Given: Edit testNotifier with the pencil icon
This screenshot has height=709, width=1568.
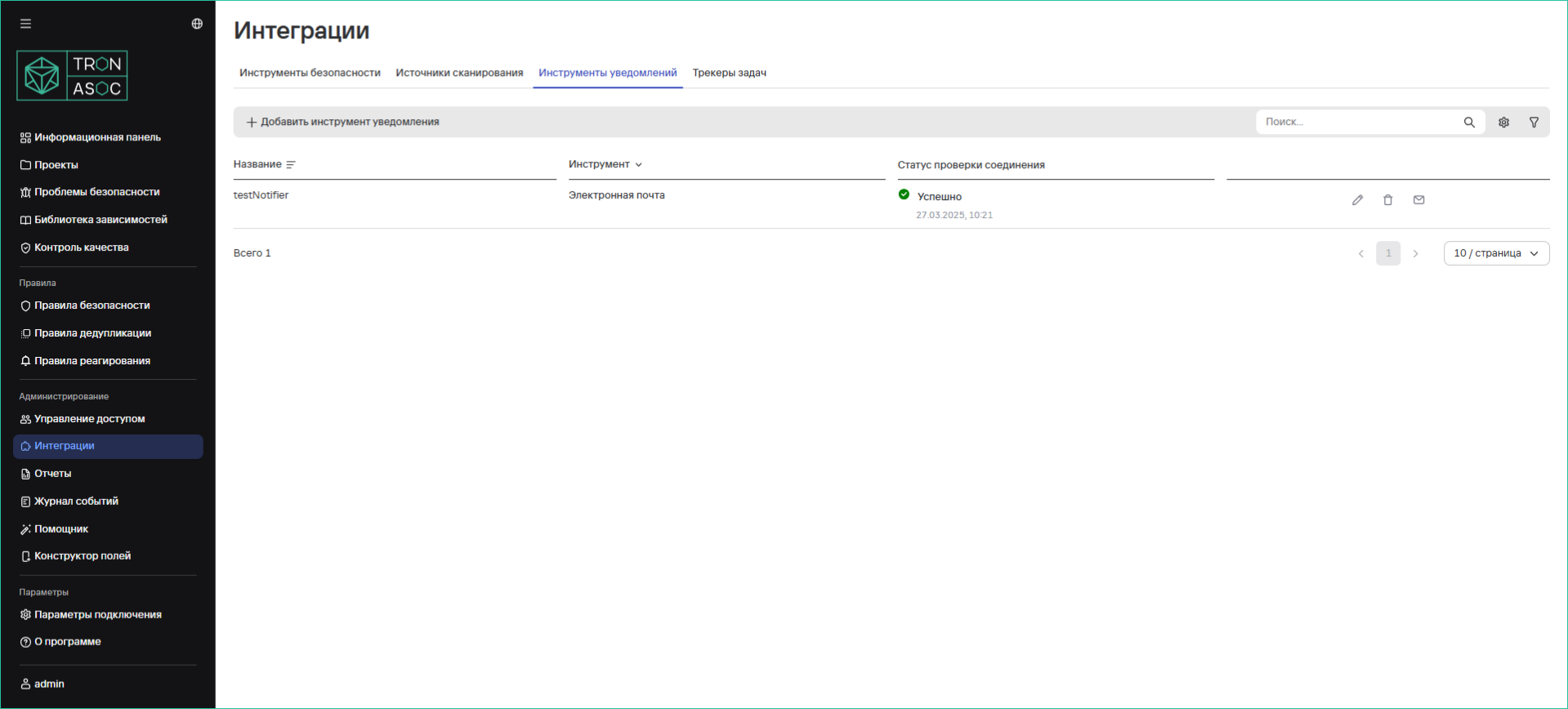Looking at the screenshot, I should 1357,200.
